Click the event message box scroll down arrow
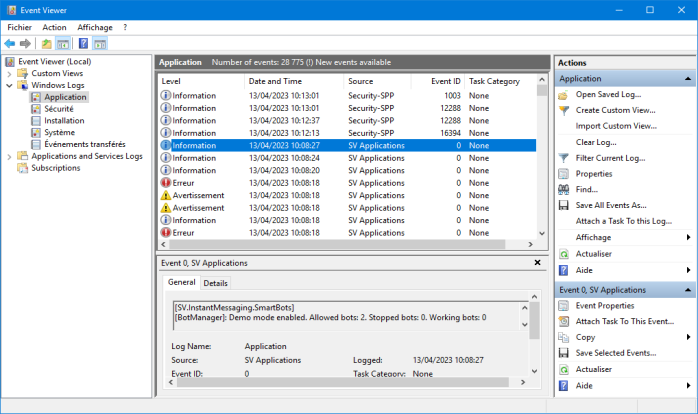 click(525, 325)
